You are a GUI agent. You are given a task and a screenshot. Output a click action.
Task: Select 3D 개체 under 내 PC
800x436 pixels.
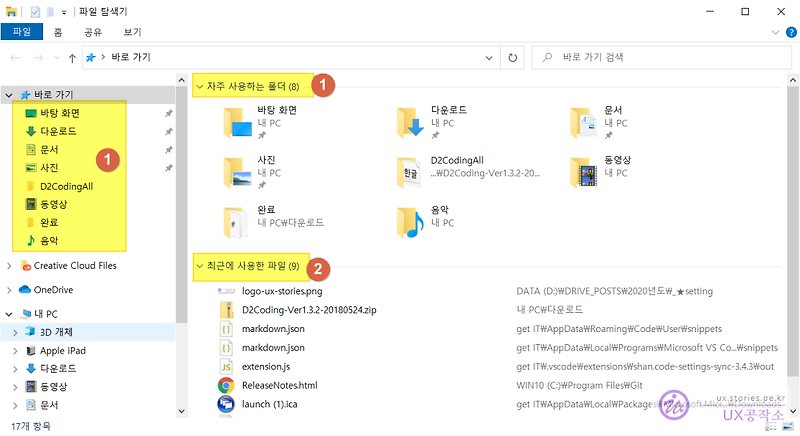56,332
